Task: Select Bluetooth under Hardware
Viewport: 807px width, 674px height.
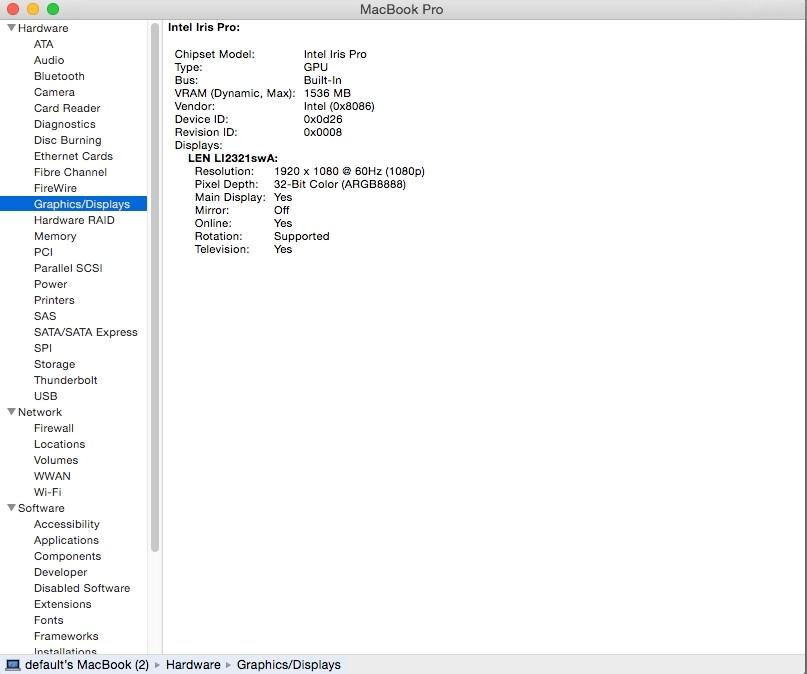Action: click(59, 76)
